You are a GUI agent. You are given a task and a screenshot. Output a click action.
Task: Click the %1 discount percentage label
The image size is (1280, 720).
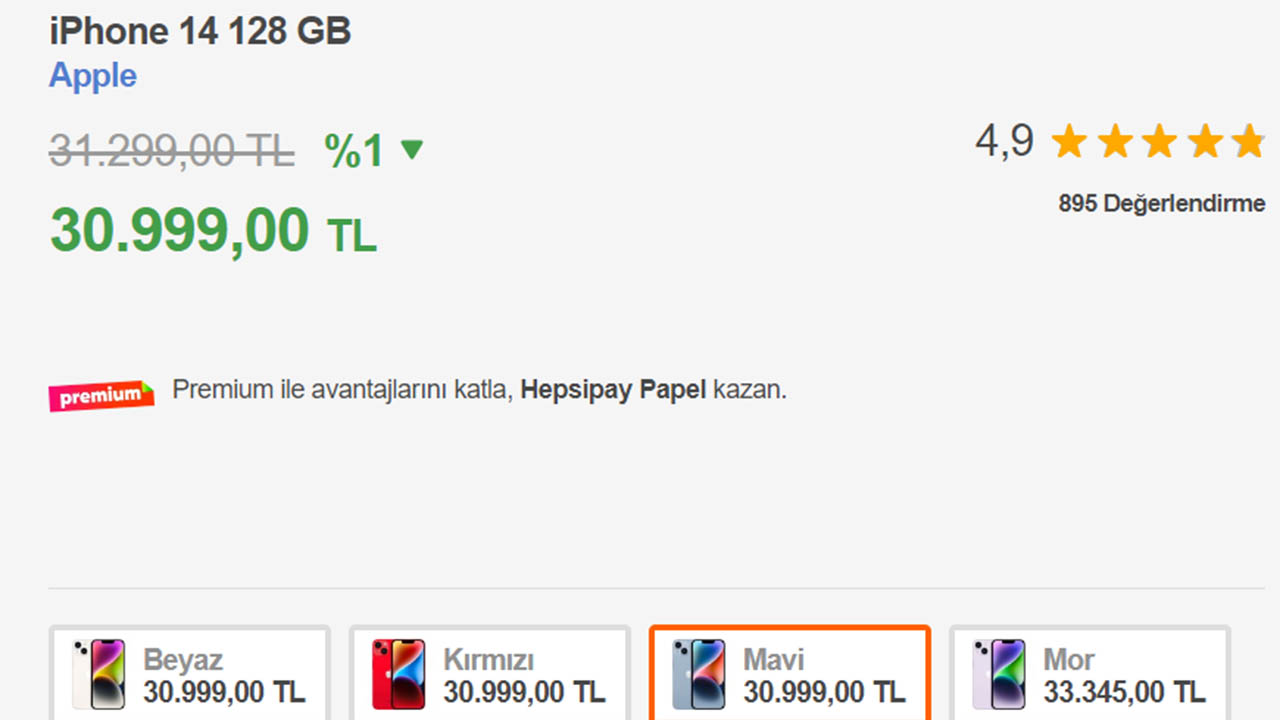coord(354,151)
